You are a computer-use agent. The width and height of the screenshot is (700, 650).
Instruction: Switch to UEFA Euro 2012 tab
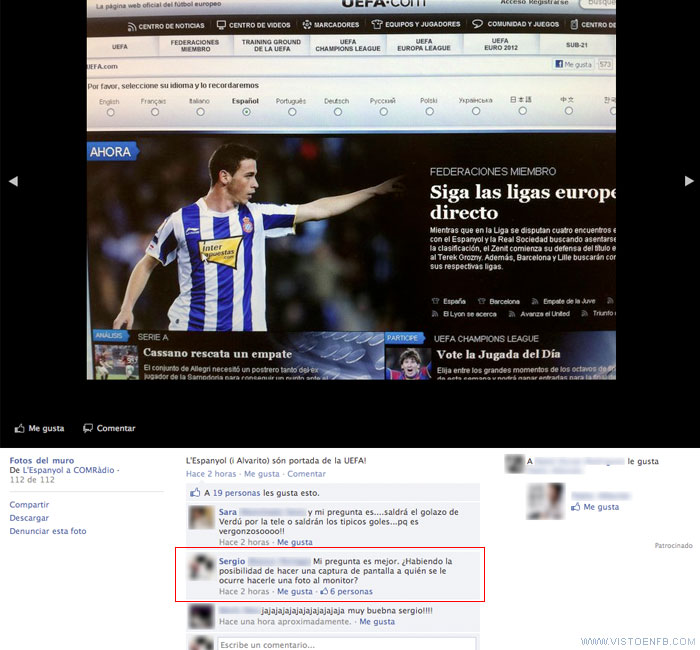[501, 44]
